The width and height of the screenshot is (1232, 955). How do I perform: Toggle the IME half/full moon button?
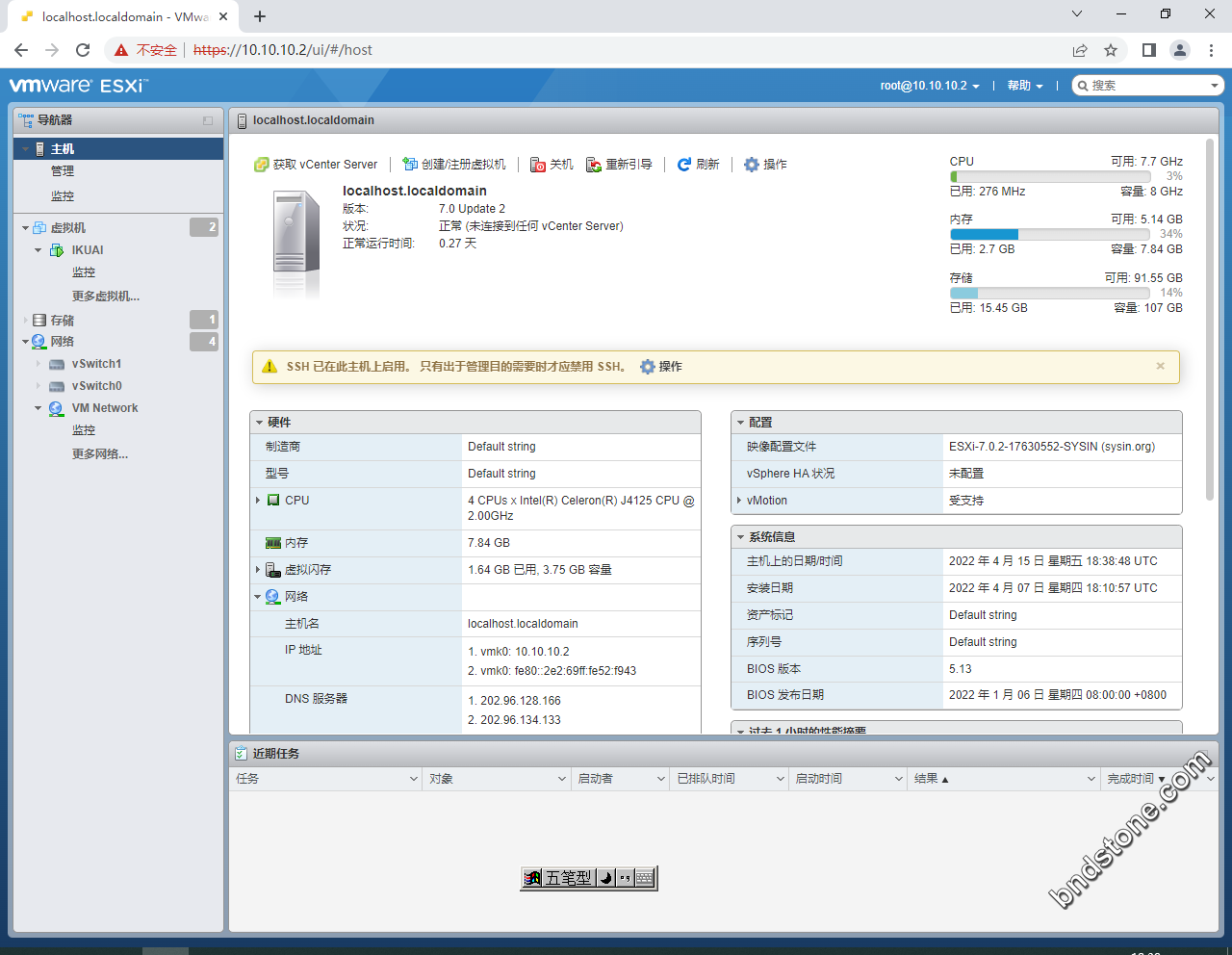click(x=606, y=878)
